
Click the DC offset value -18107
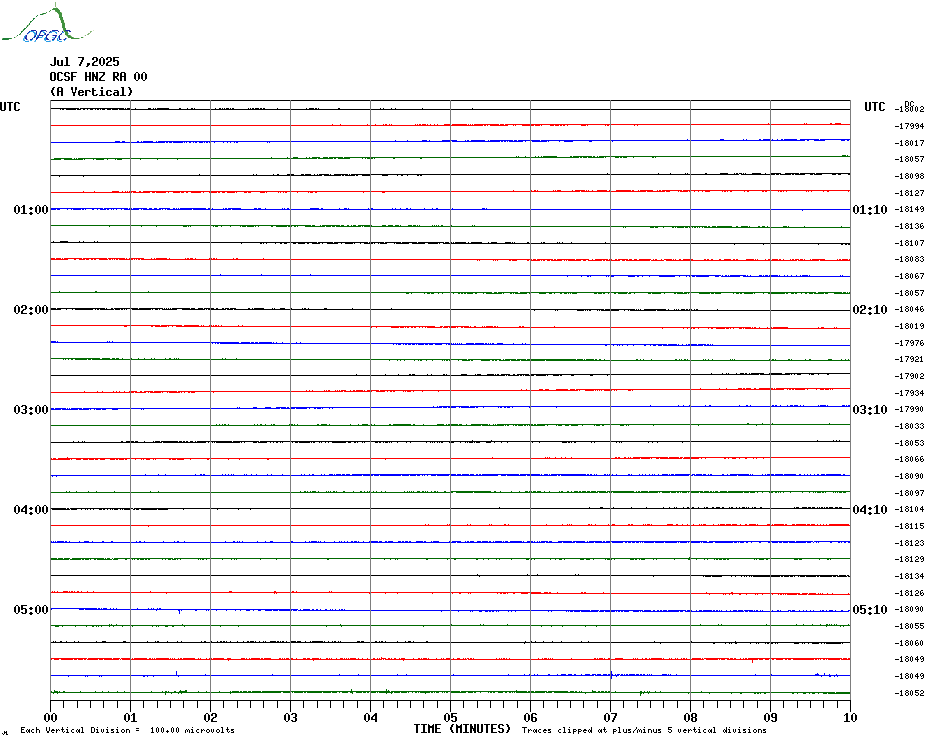909,243
